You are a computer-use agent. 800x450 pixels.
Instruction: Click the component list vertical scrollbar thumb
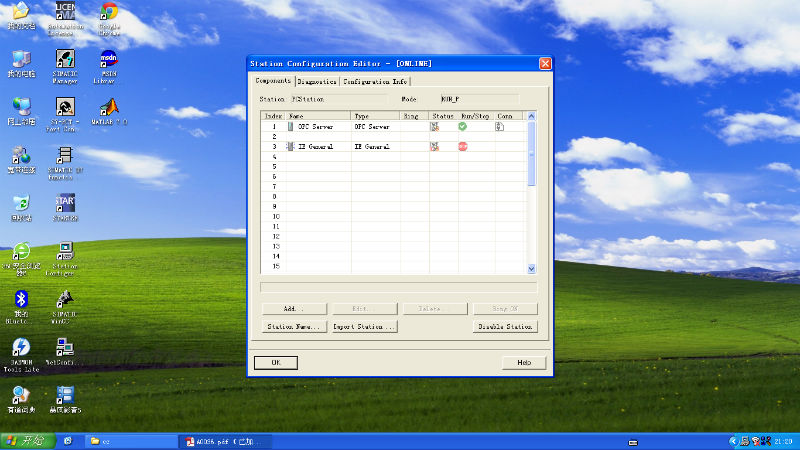(x=531, y=154)
